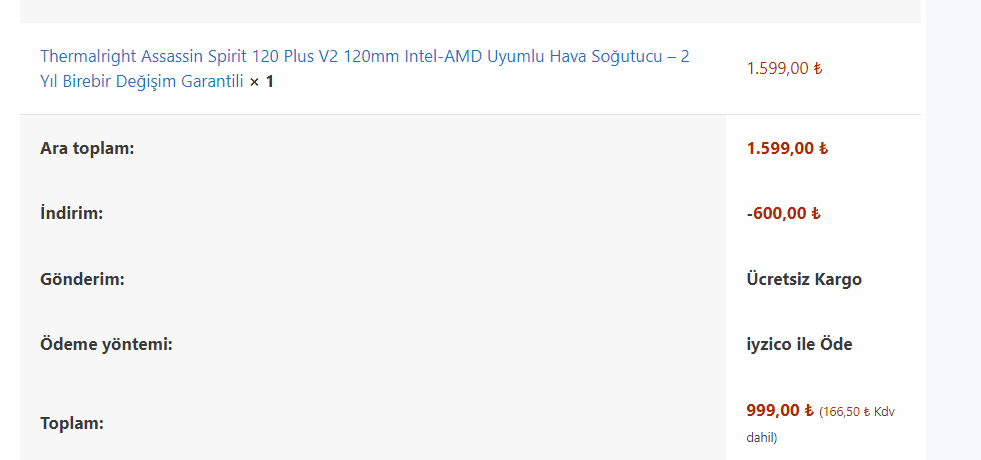The width and height of the screenshot is (981, 460).
Task: Click the Gönderim label
Action: click(82, 279)
